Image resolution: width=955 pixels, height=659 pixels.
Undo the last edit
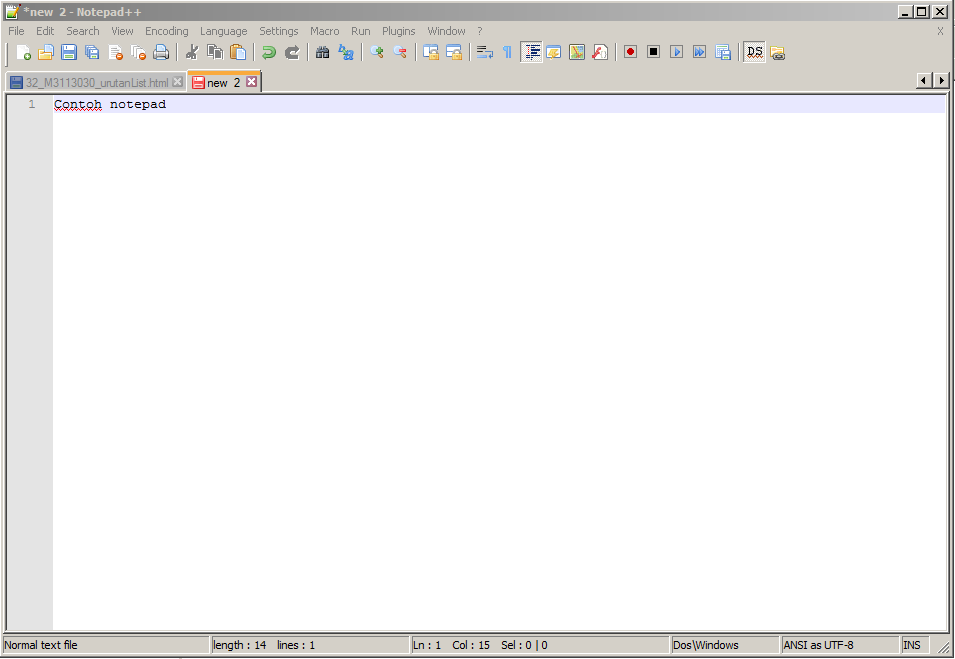pyautogui.click(x=268, y=51)
